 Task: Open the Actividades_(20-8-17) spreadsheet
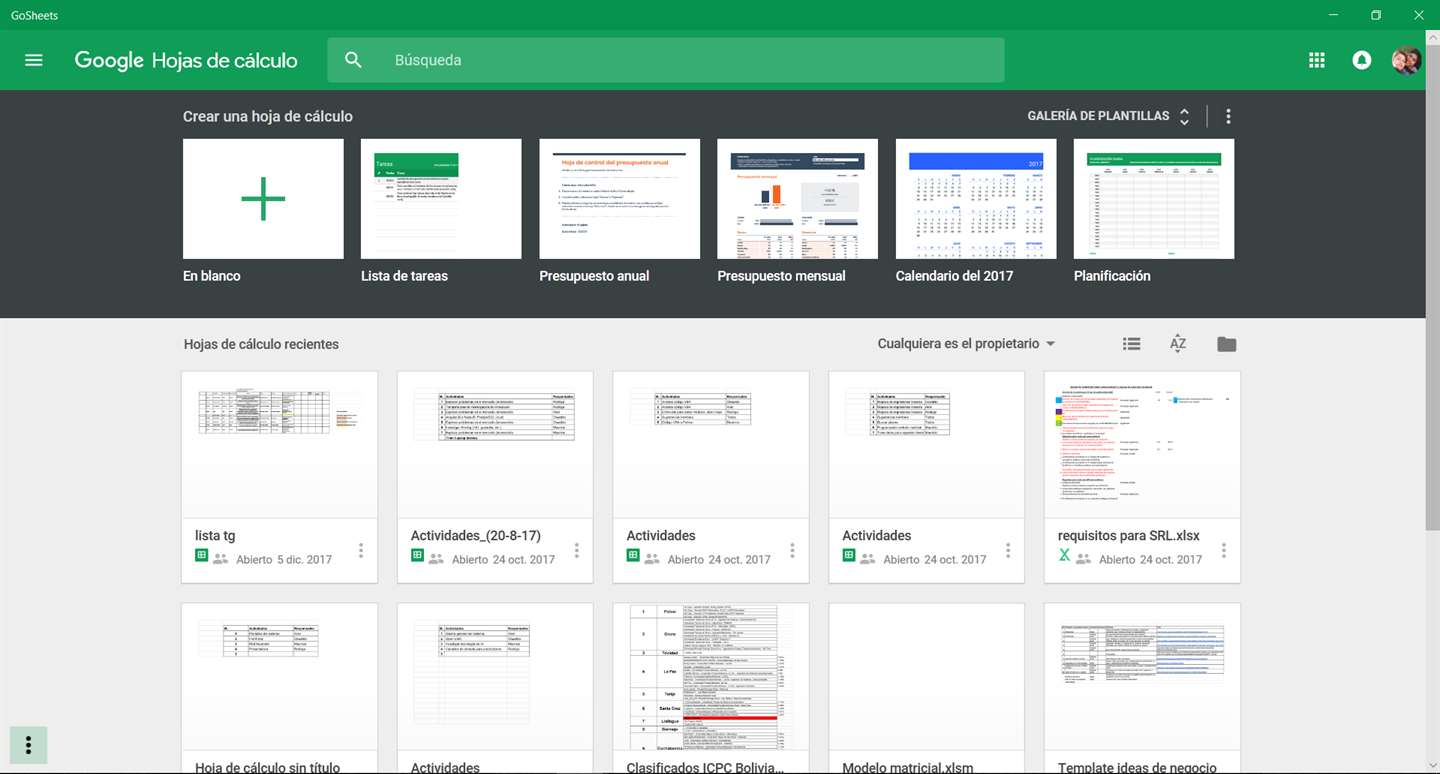[x=495, y=477]
